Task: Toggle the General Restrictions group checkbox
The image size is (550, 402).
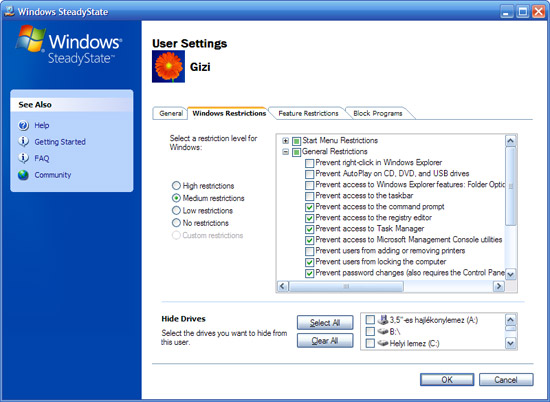Action: [x=296, y=152]
